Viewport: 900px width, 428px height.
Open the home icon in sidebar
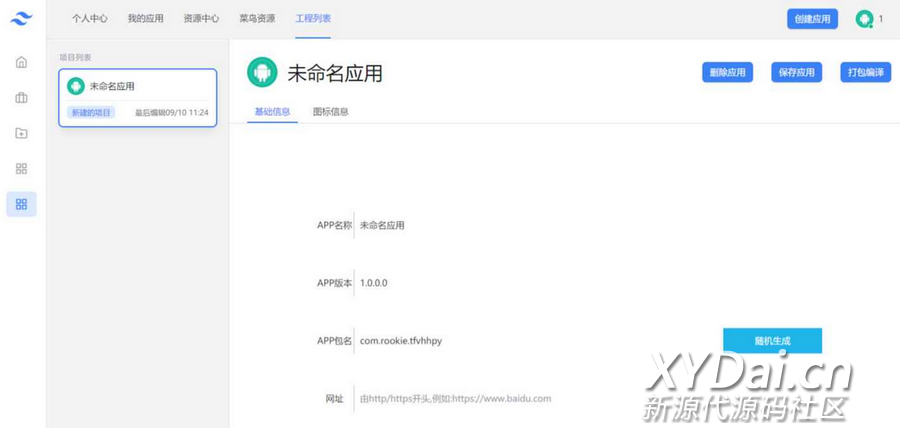coord(21,62)
